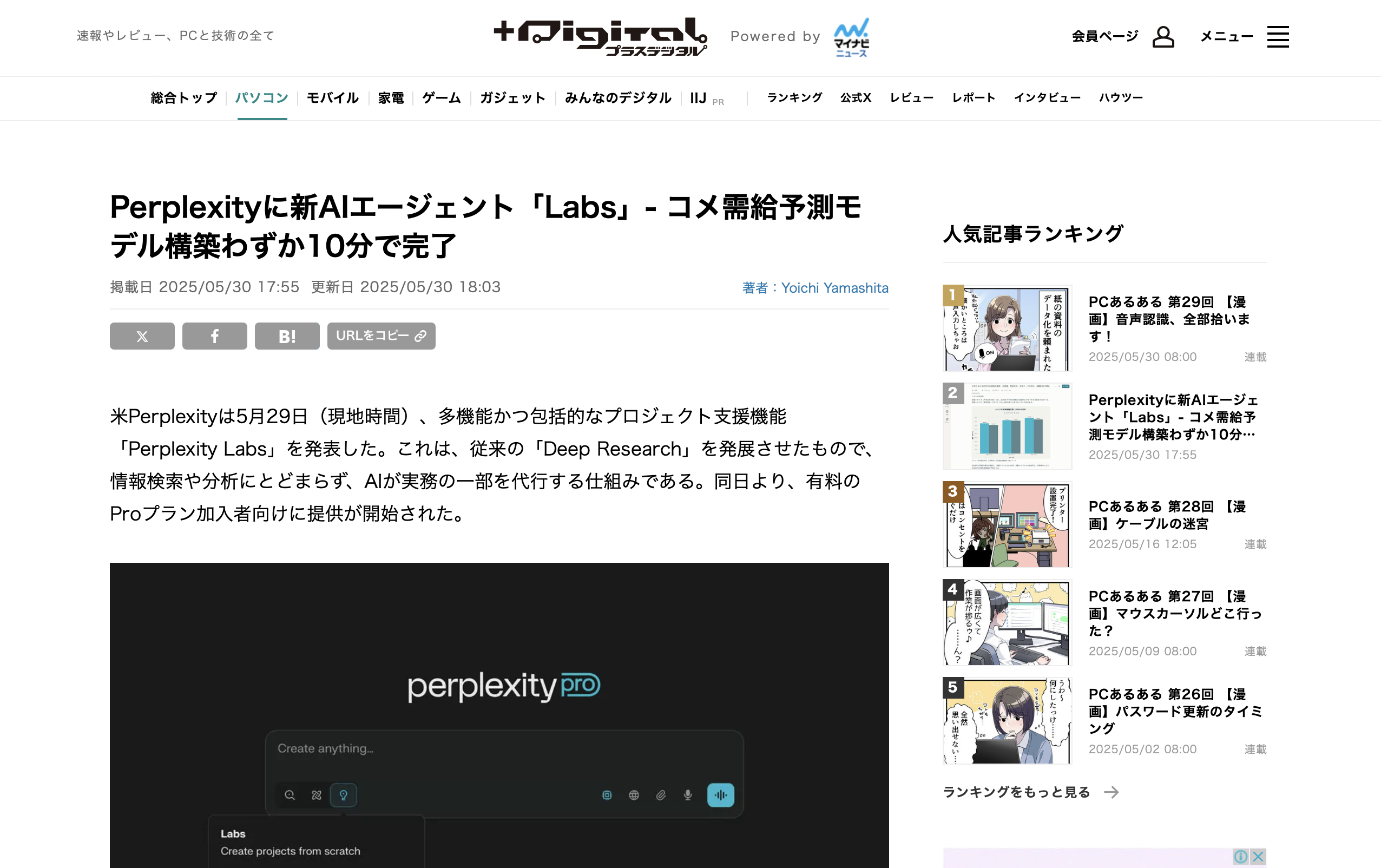
Task: Click the microphone icon in the screenshot
Action: point(688,794)
